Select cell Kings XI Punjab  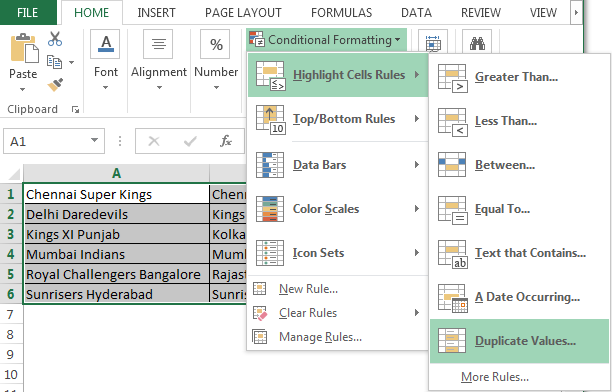[x=116, y=234]
